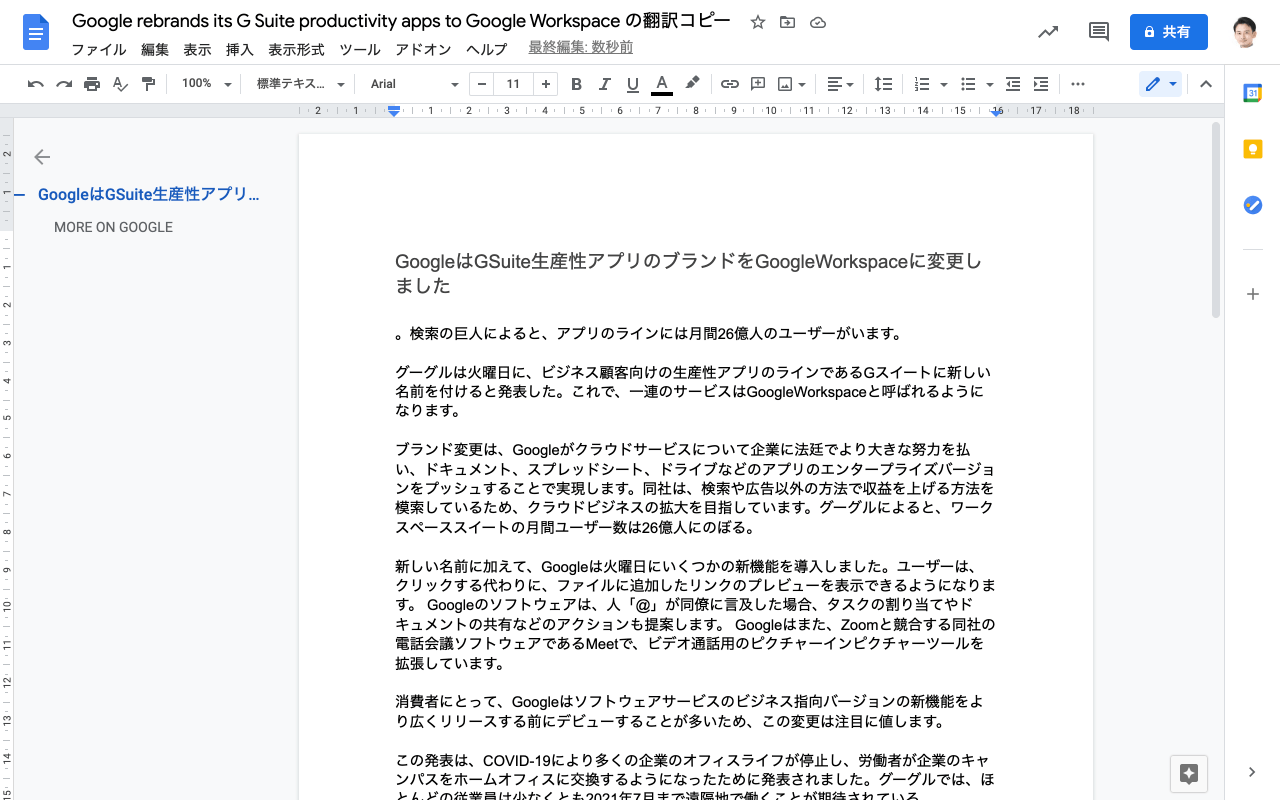Viewport: 1280px width, 800px height.
Task: Click the font size field showing 11
Action: point(513,84)
